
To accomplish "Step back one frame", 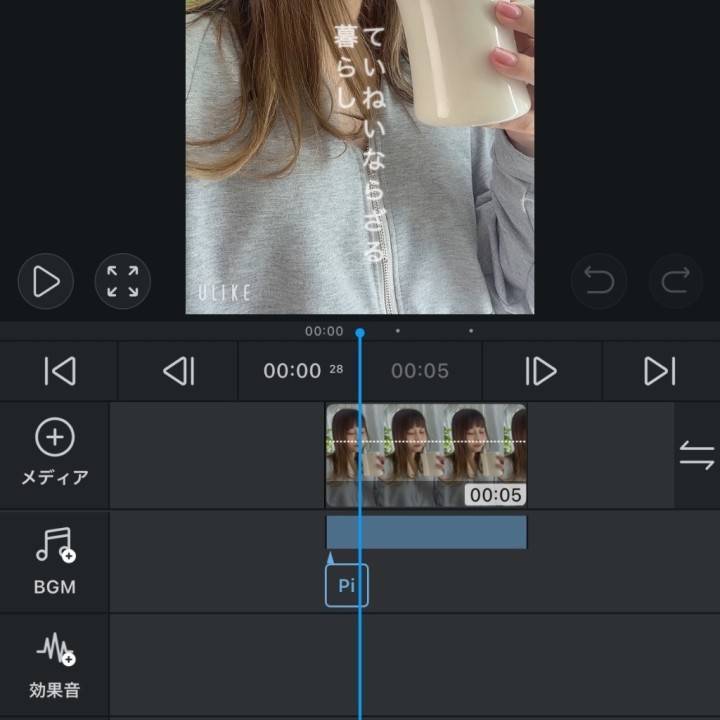I will point(178,371).
